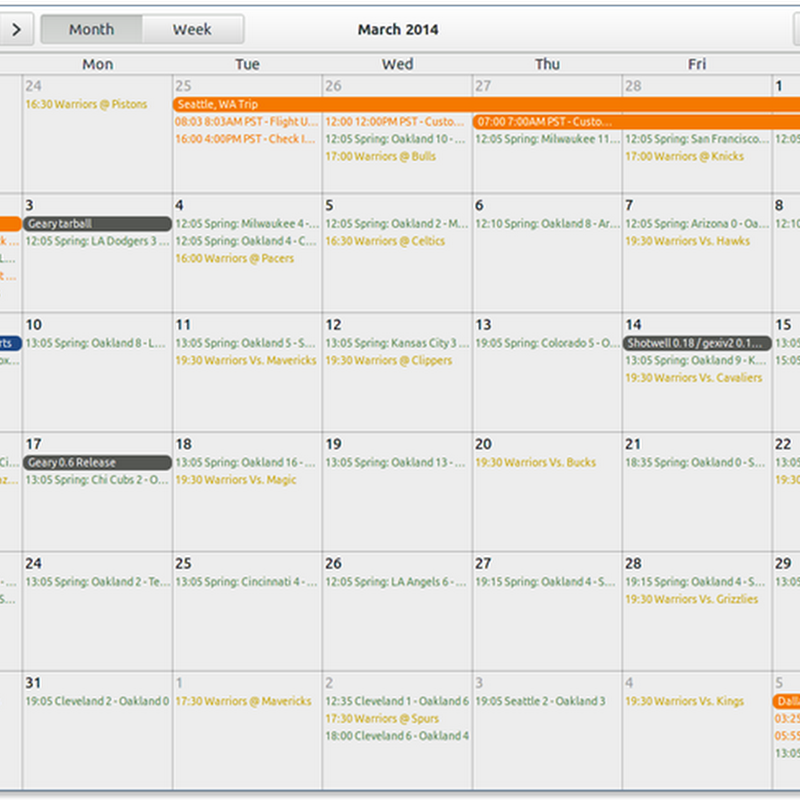The image size is (800, 800).
Task: Open 12:05 Spring: San Francisco event
Action: click(x=697, y=139)
